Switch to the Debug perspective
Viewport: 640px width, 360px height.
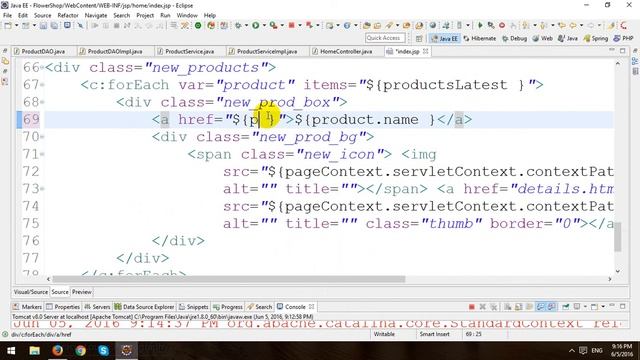pos(514,38)
